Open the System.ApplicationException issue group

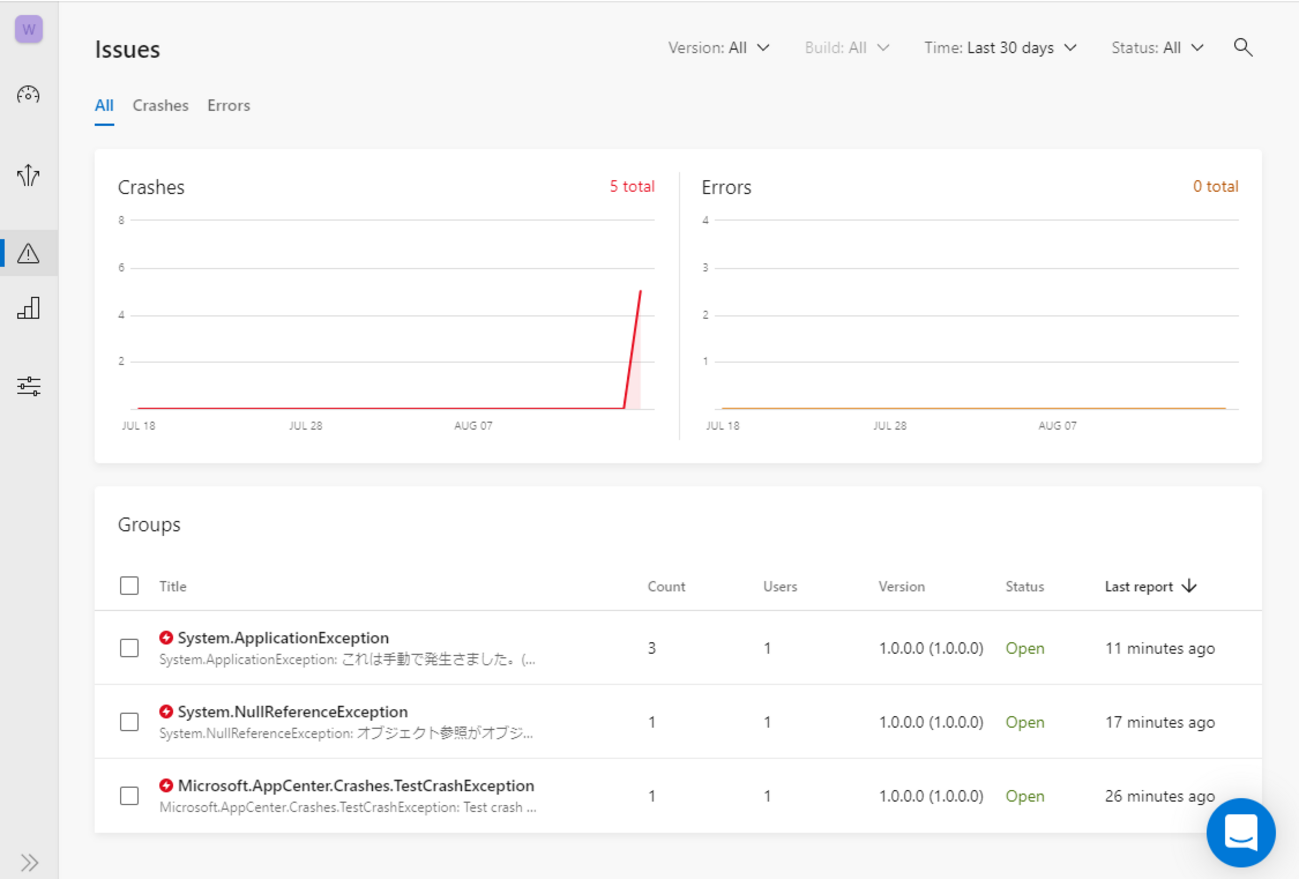click(283, 638)
